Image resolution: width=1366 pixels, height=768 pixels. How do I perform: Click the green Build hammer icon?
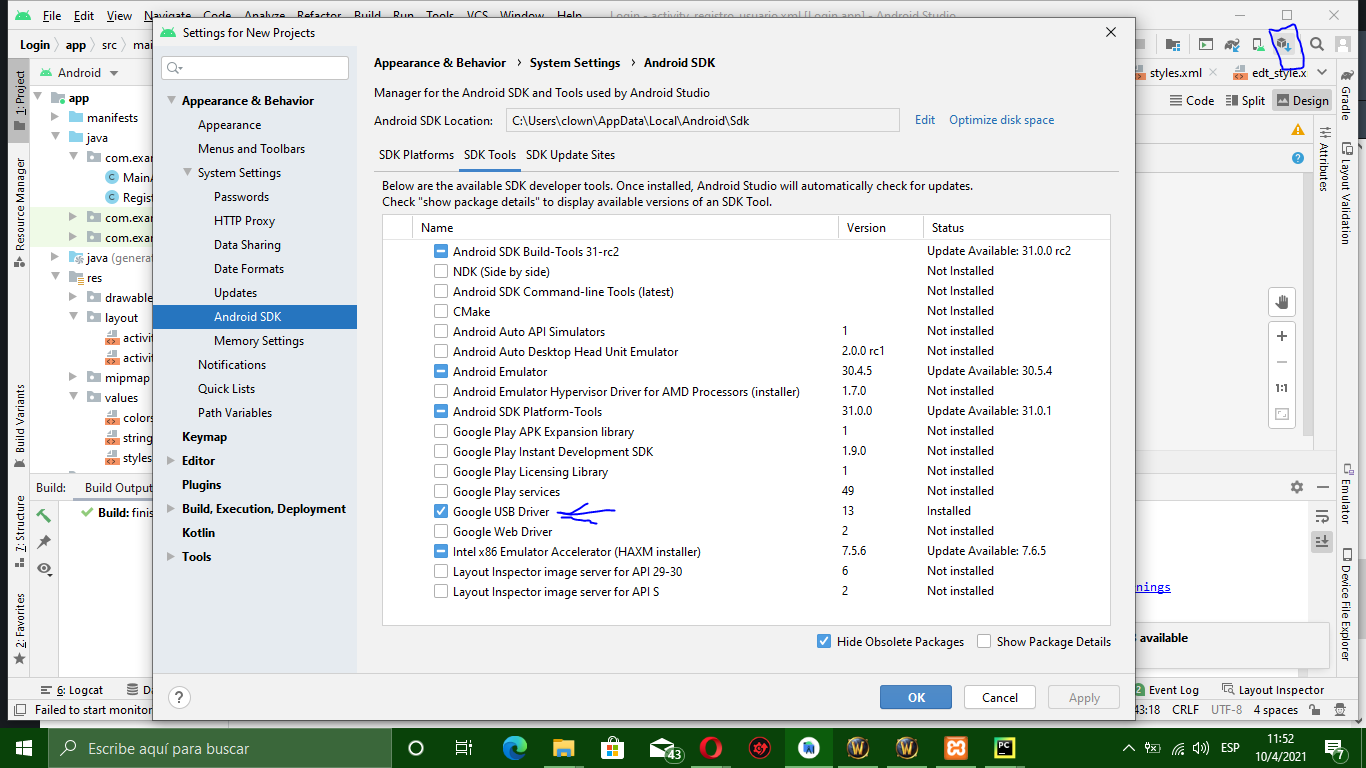[44, 515]
